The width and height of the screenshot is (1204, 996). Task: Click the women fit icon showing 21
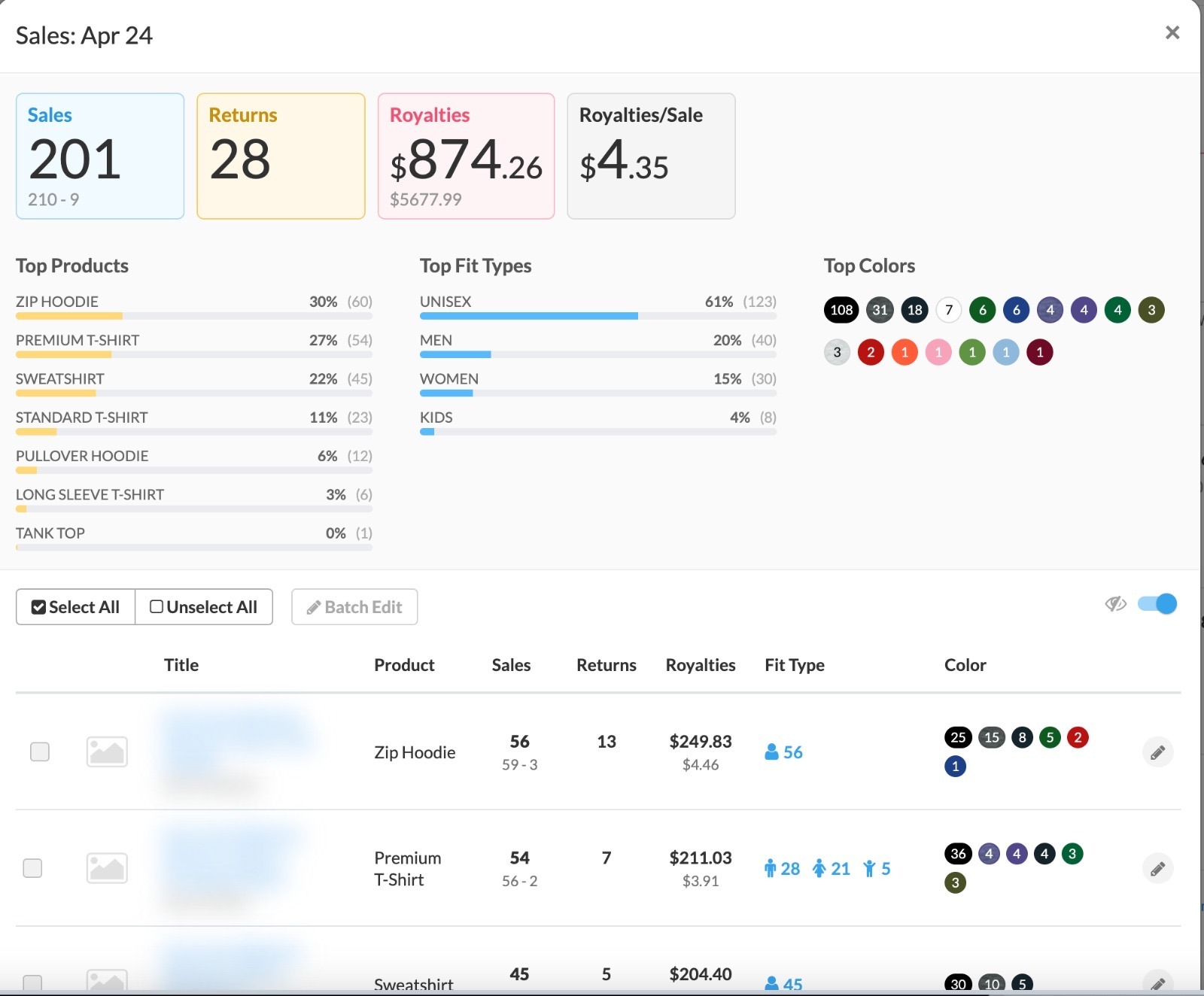[819, 869]
